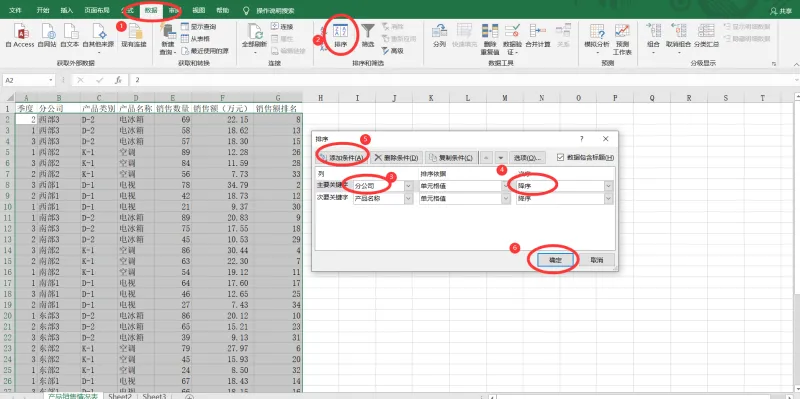Click 确定 to confirm sorting
The image size is (800, 399).
click(555, 260)
